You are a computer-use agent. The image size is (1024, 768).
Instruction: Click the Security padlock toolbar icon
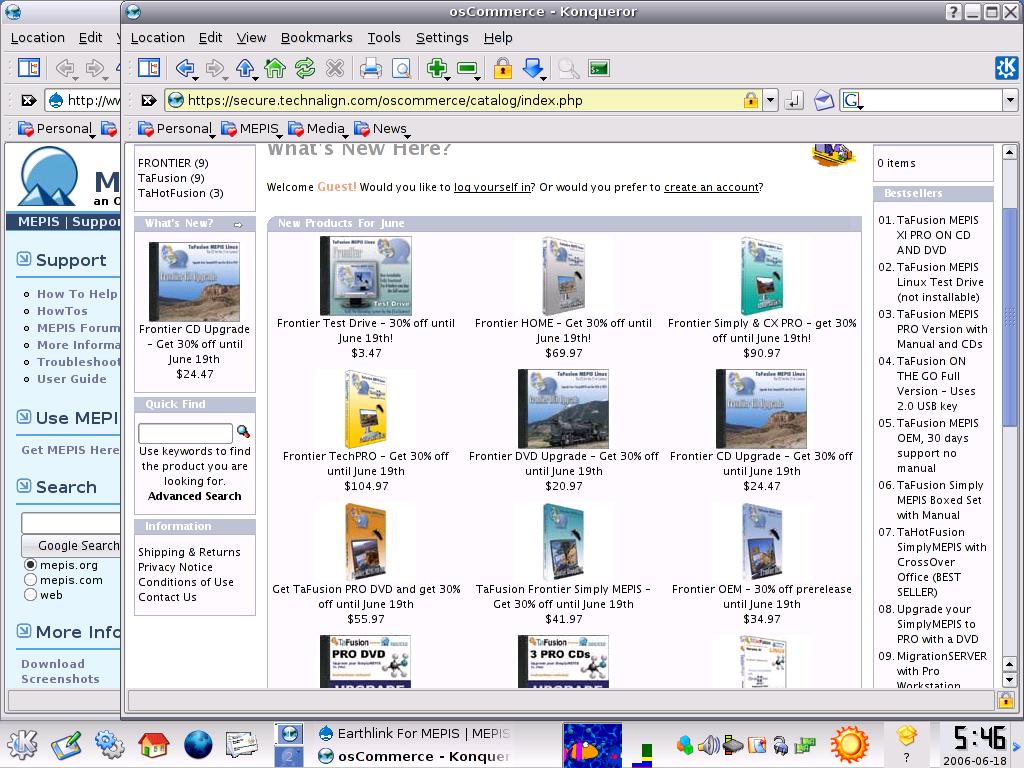pos(502,68)
